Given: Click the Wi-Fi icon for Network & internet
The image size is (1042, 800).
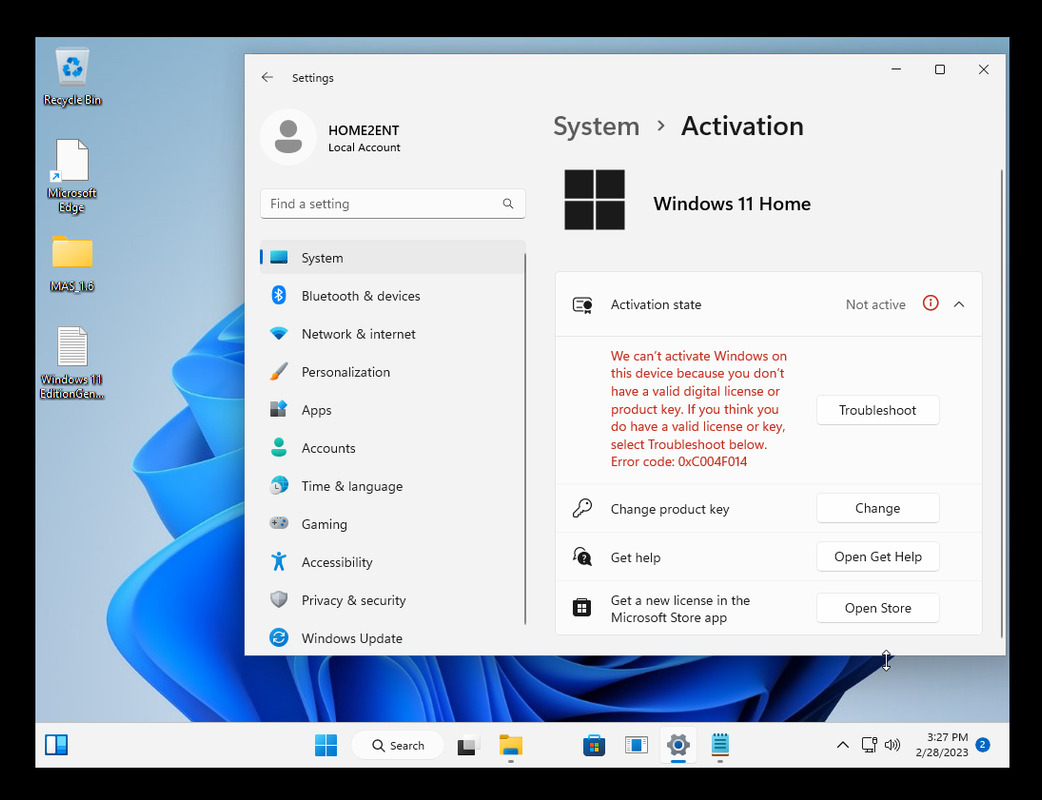Looking at the screenshot, I should coord(278,334).
